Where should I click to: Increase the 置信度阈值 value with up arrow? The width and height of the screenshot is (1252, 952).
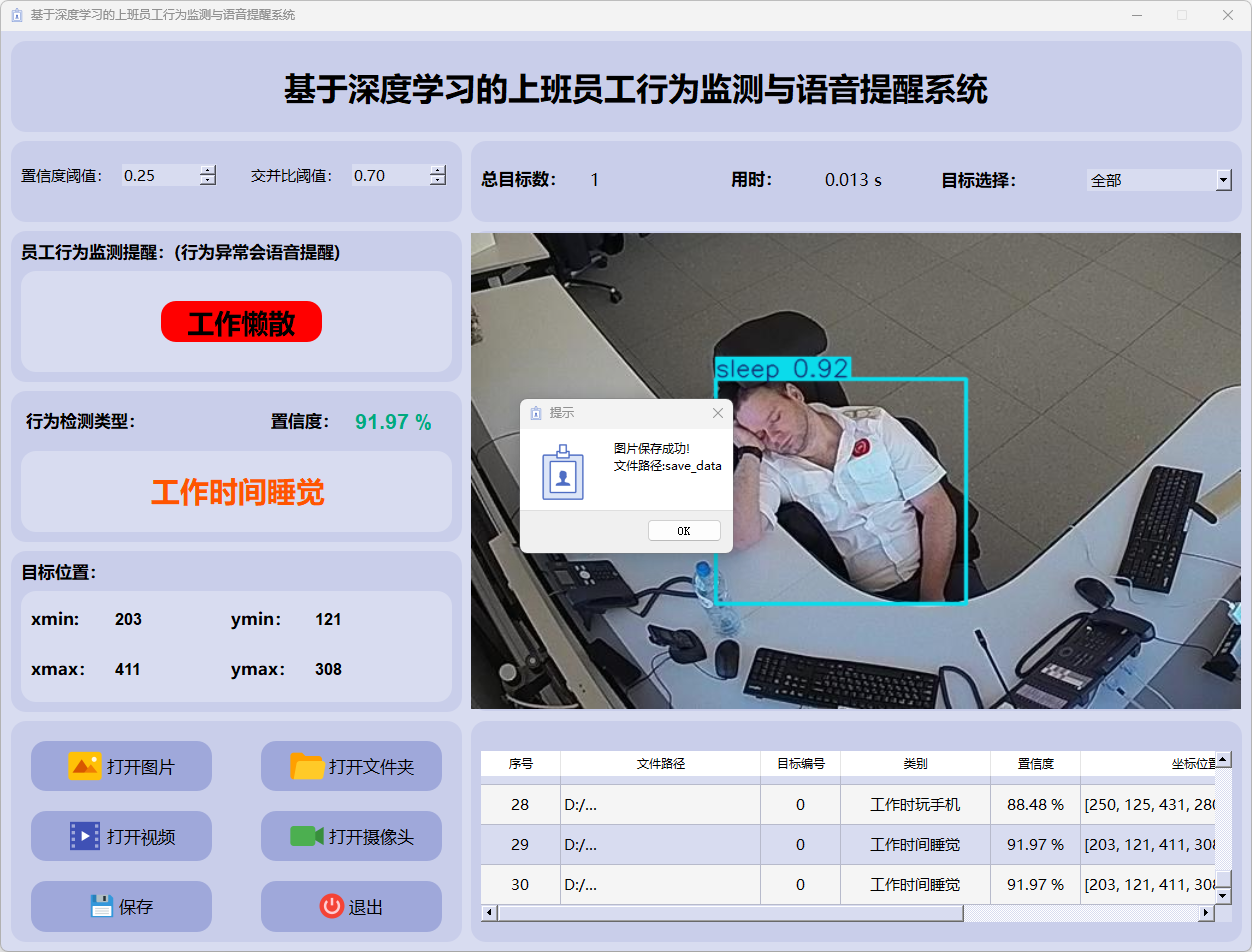(x=208, y=170)
